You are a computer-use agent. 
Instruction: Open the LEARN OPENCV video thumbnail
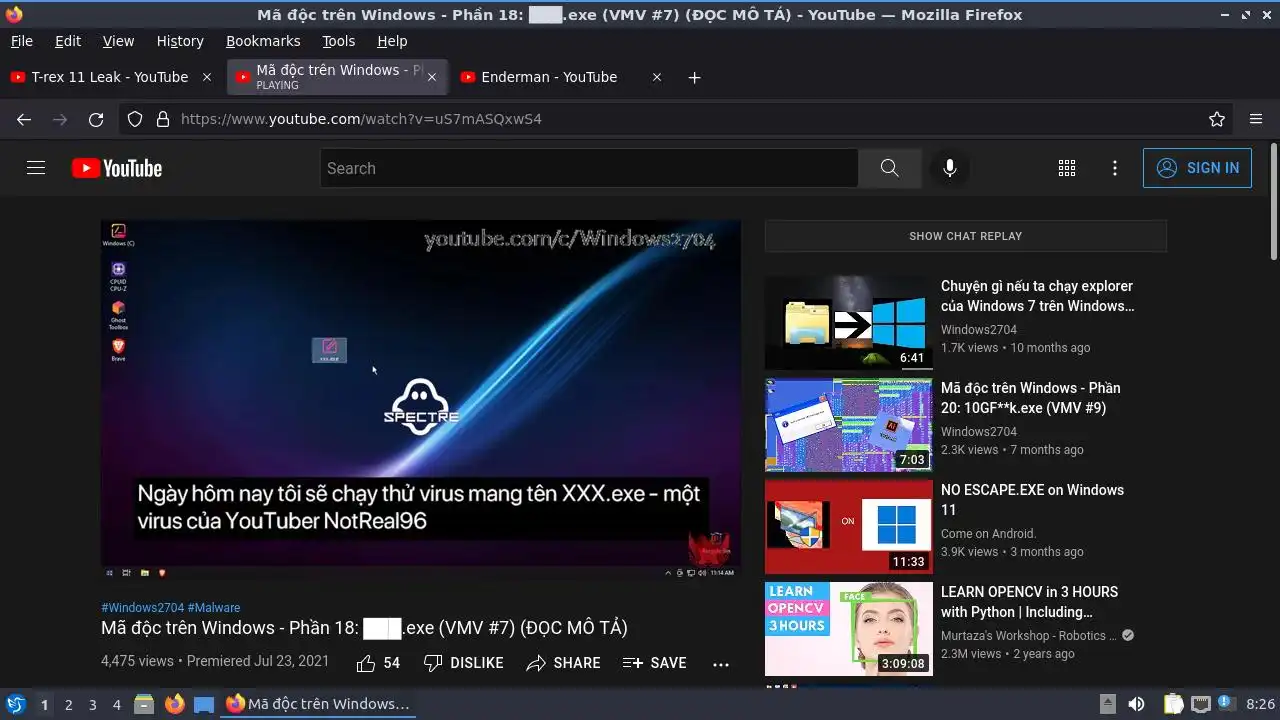[x=849, y=629]
